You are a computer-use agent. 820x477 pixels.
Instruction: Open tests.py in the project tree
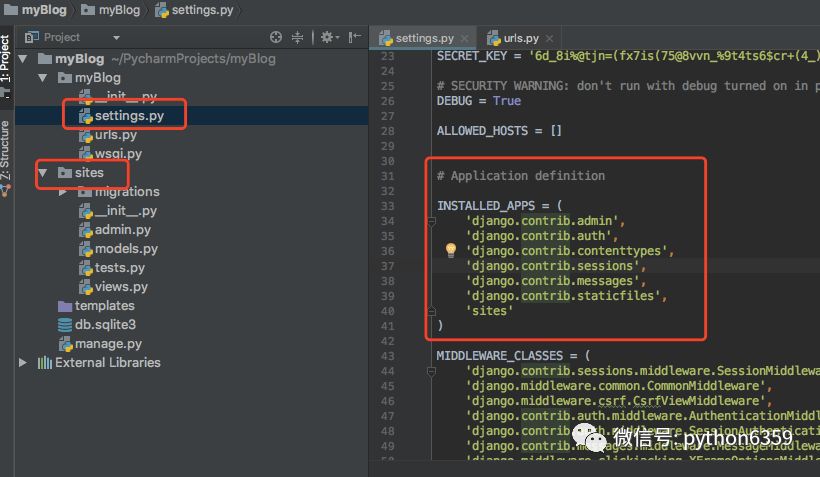tap(120, 267)
